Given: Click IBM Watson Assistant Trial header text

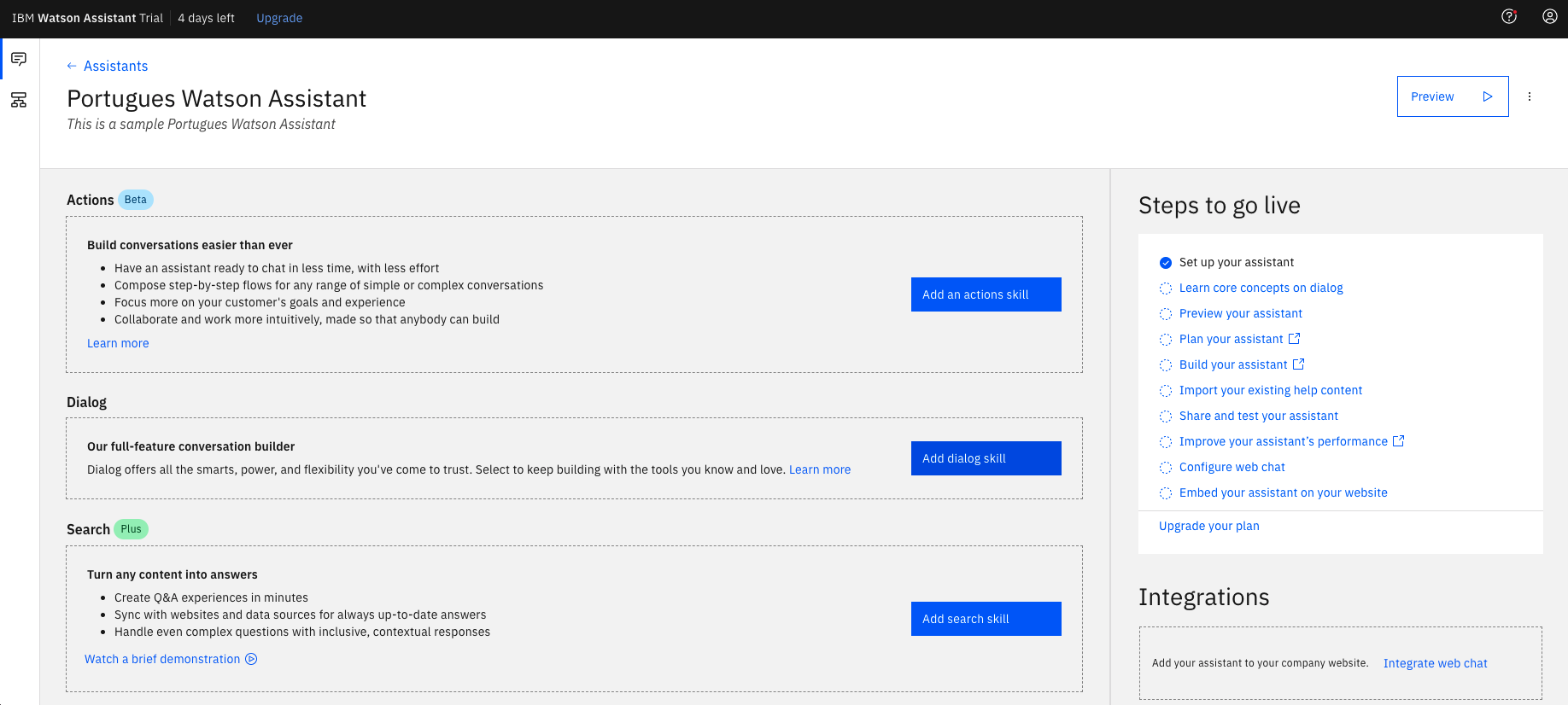Looking at the screenshot, I should [x=87, y=18].
